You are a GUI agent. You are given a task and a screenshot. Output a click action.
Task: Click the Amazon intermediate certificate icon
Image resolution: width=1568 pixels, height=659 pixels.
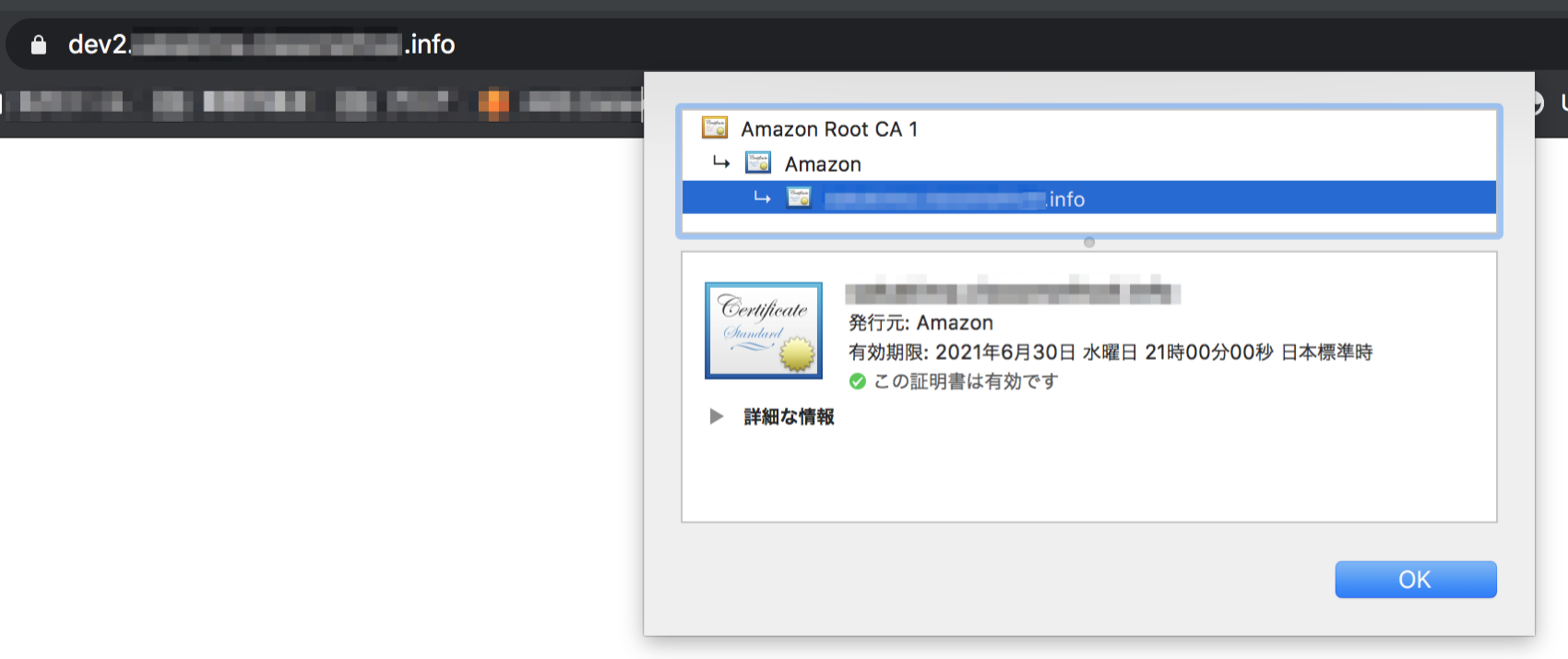coord(758,163)
